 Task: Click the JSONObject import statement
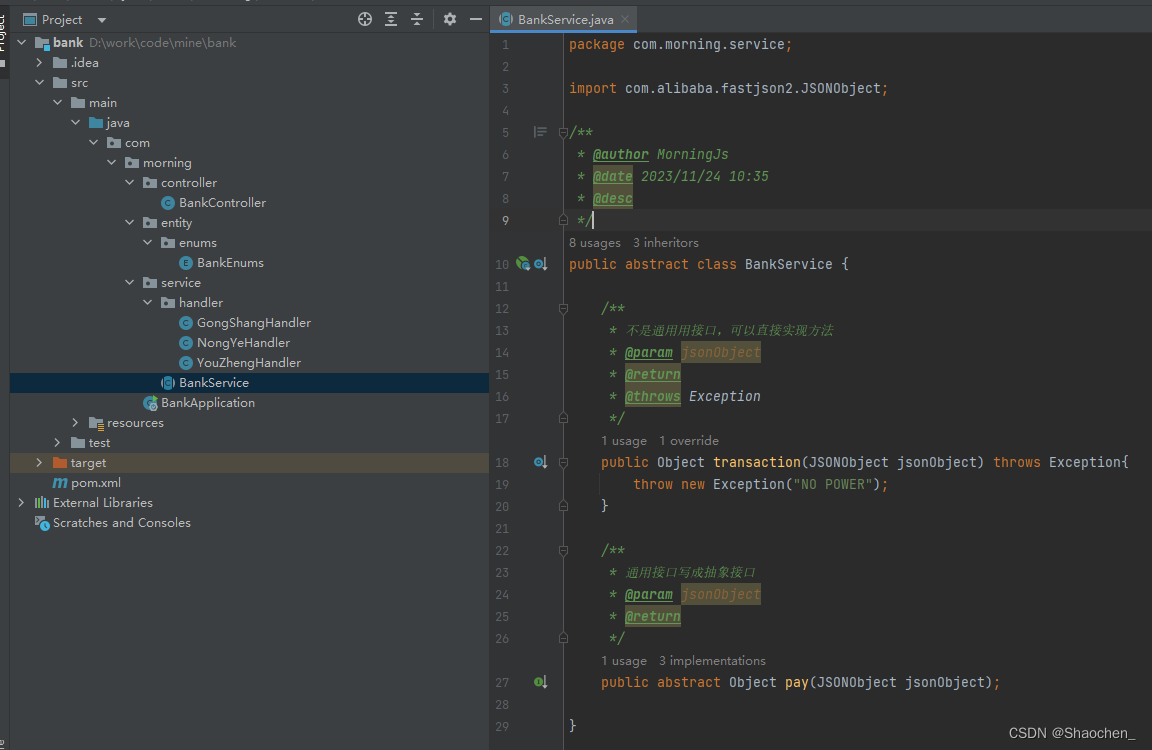coord(728,88)
